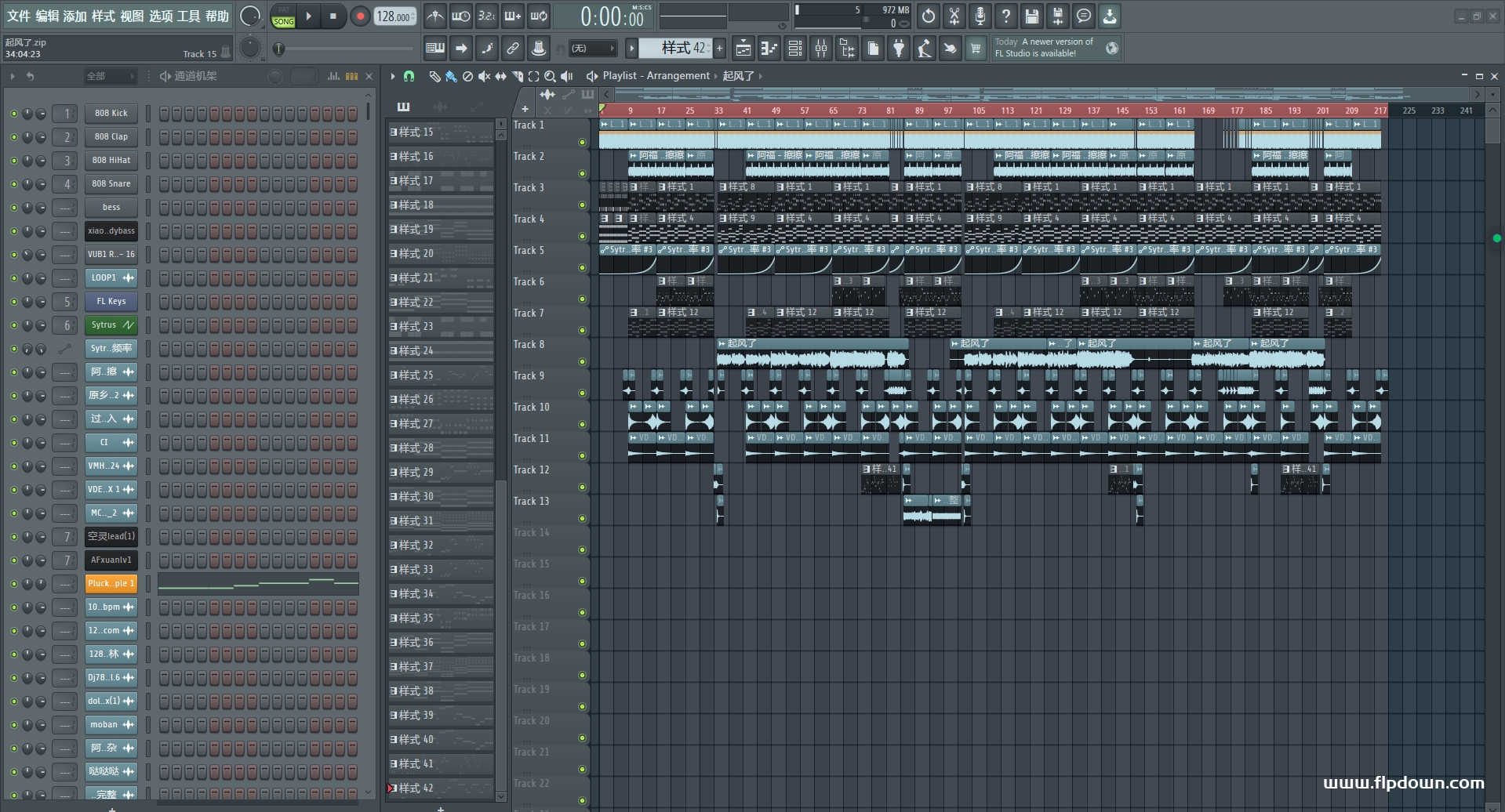Image resolution: width=1505 pixels, height=812 pixels.
Task: Click the song position slider handle
Action: [x=279, y=49]
